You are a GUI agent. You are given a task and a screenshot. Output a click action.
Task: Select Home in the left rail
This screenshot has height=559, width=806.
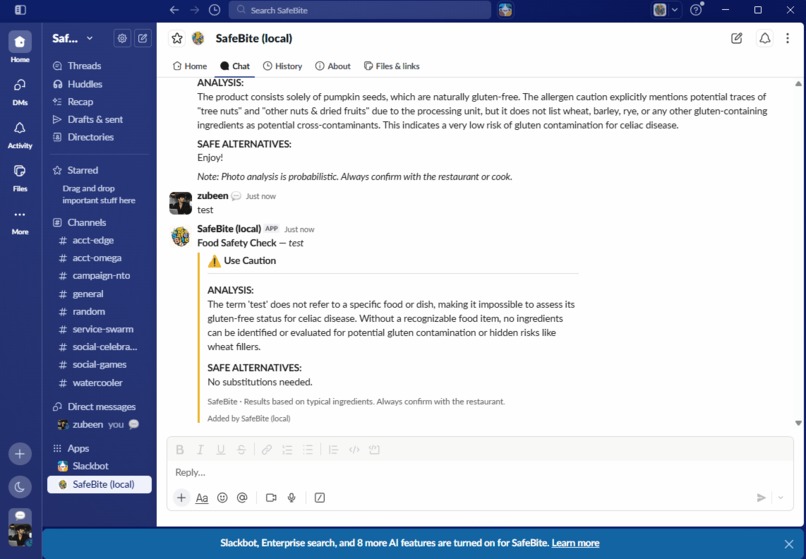pyautogui.click(x=20, y=47)
